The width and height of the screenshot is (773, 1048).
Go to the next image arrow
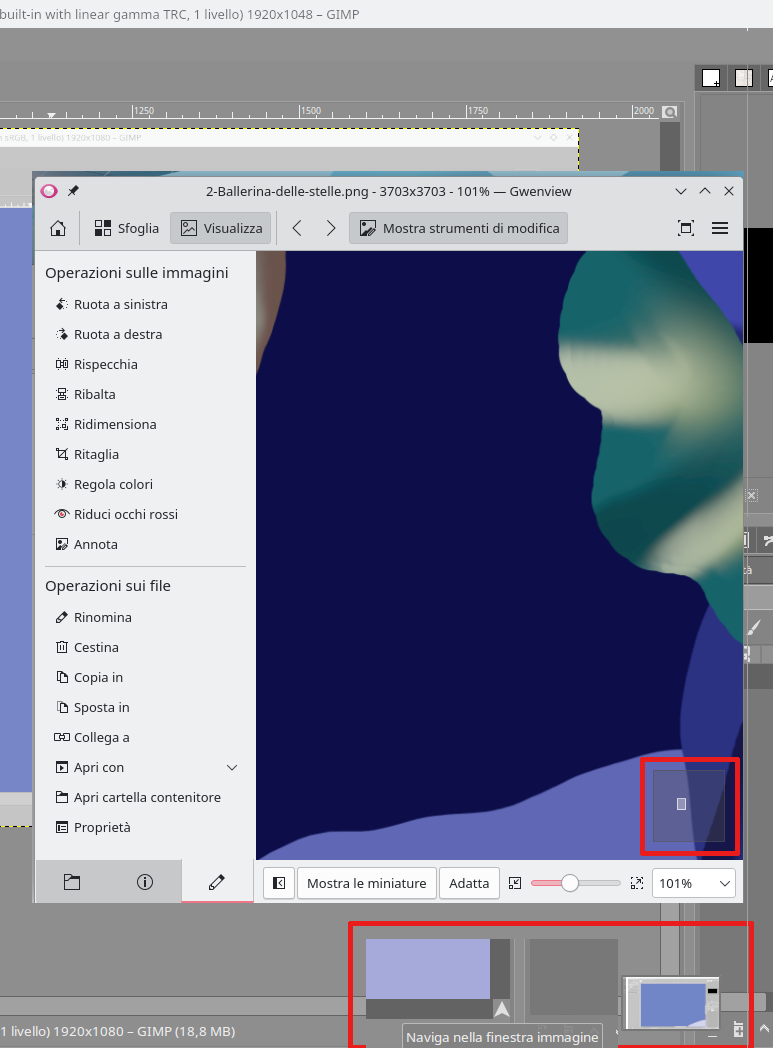pyautogui.click(x=331, y=228)
